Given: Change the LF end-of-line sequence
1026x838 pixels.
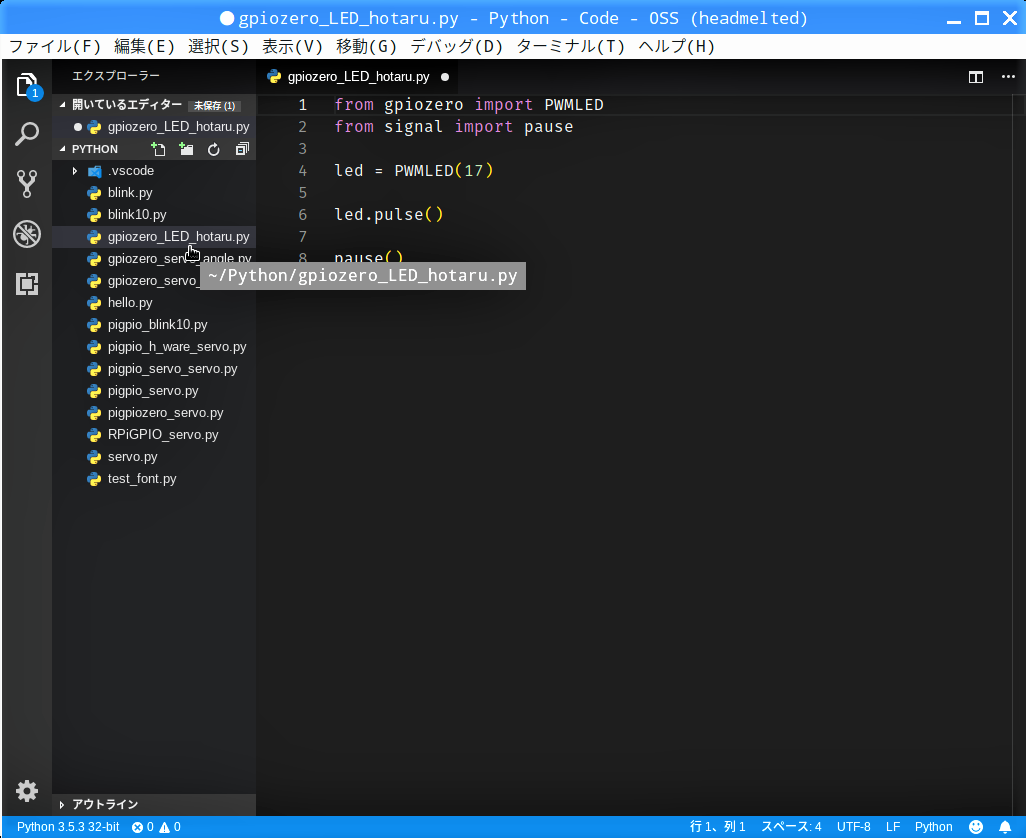Looking at the screenshot, I should coord(893,827).
